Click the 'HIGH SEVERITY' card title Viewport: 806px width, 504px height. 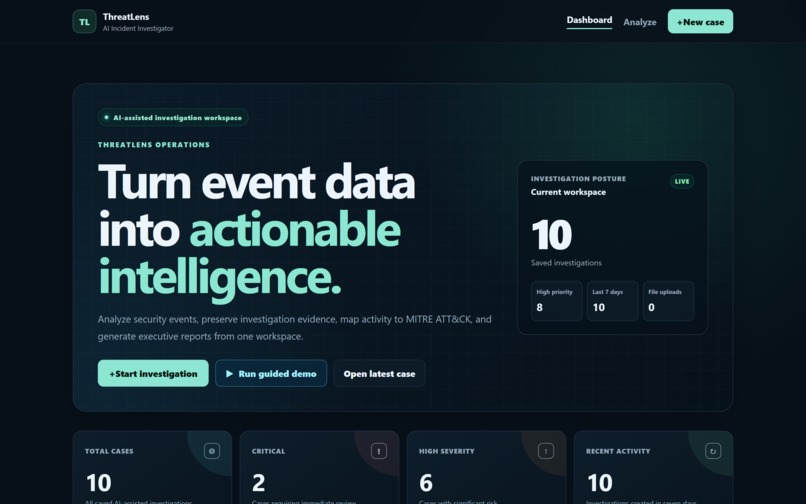click(447, 452)
